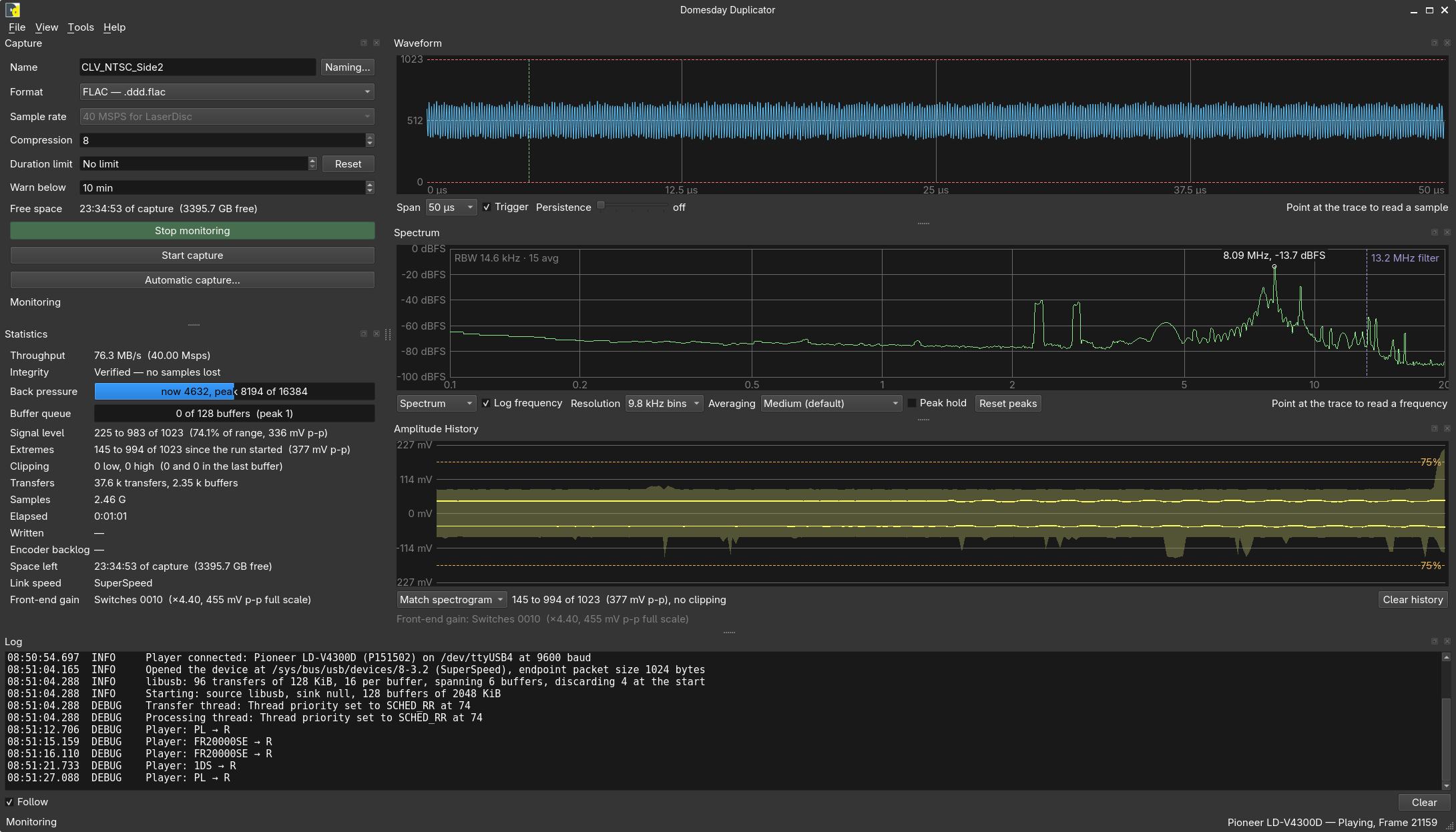Open the Match spectrogram dropdown
Screen dimensions: 1456x832
click(452, 600)
